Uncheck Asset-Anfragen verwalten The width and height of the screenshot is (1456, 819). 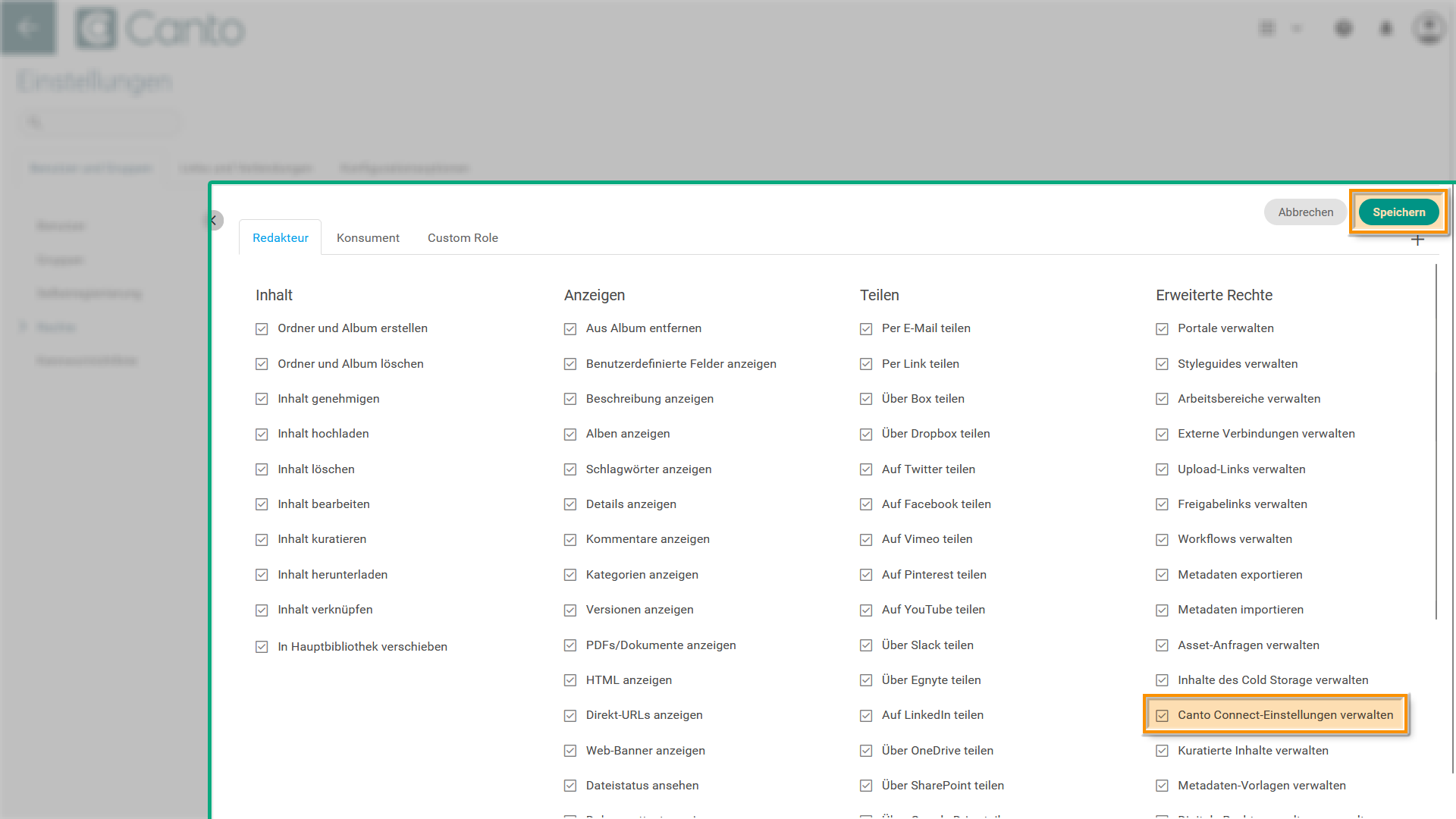tap(1162, 645)
